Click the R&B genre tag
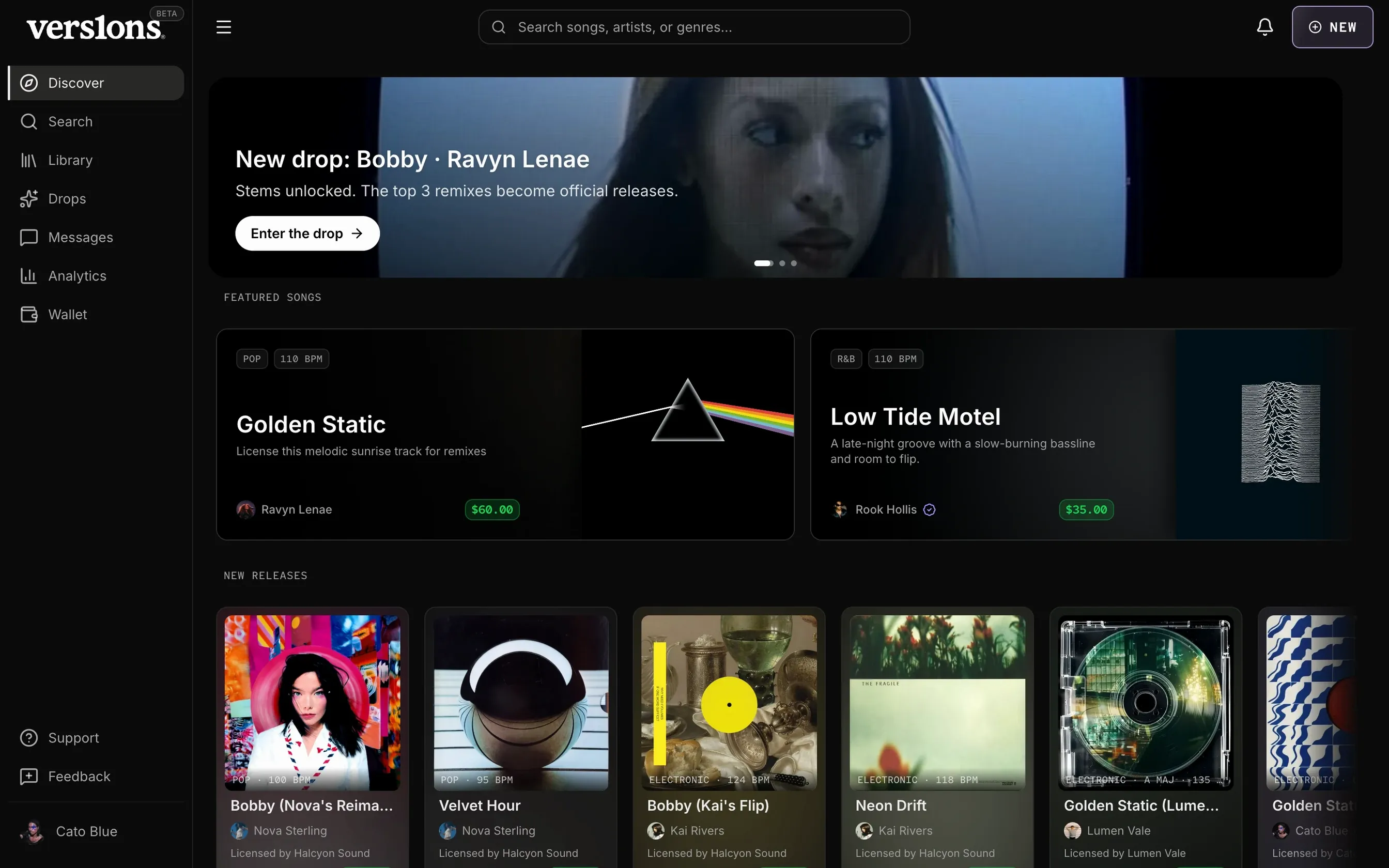Screen dimensions: 1389x868 tap(846, 359)
